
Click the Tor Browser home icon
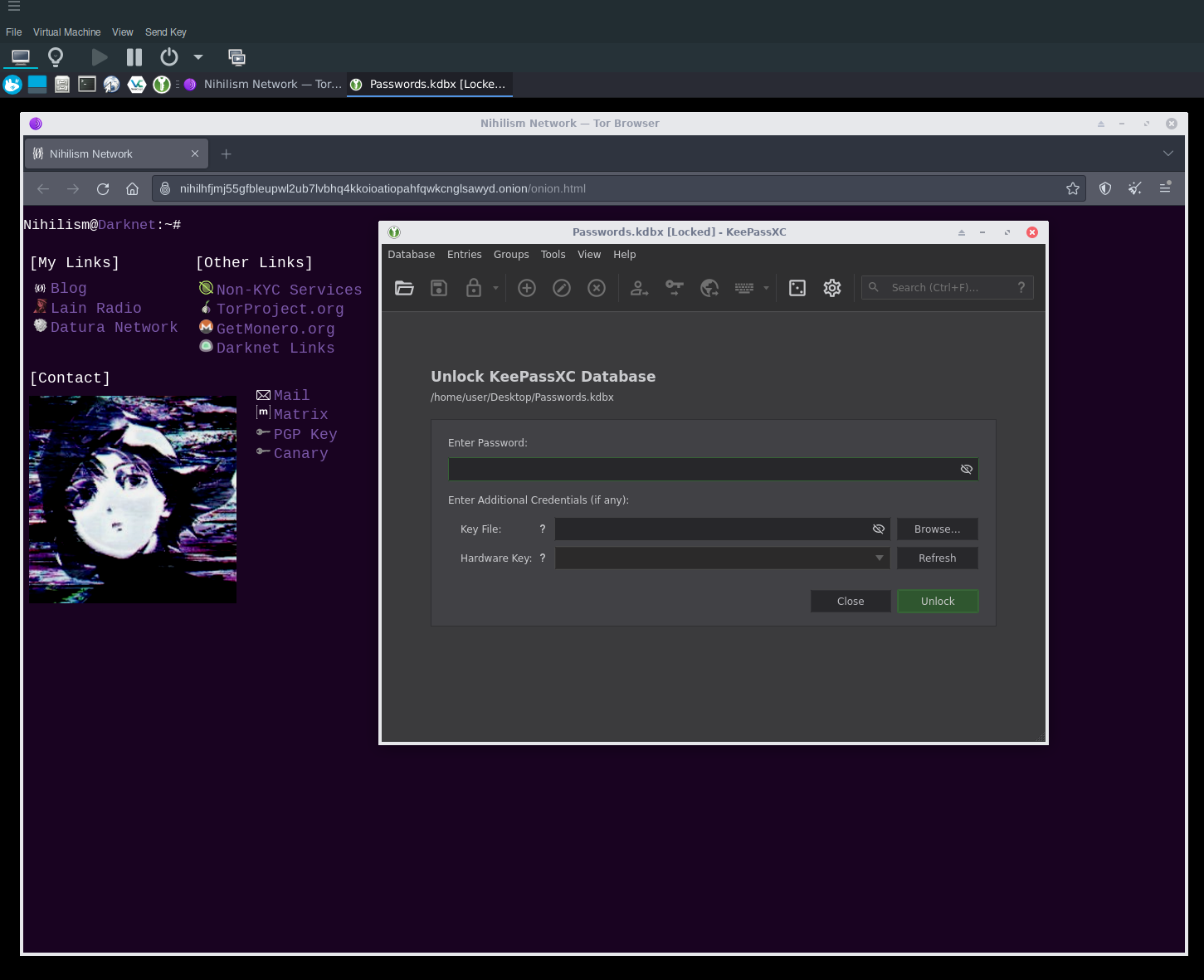coord(132,188)
